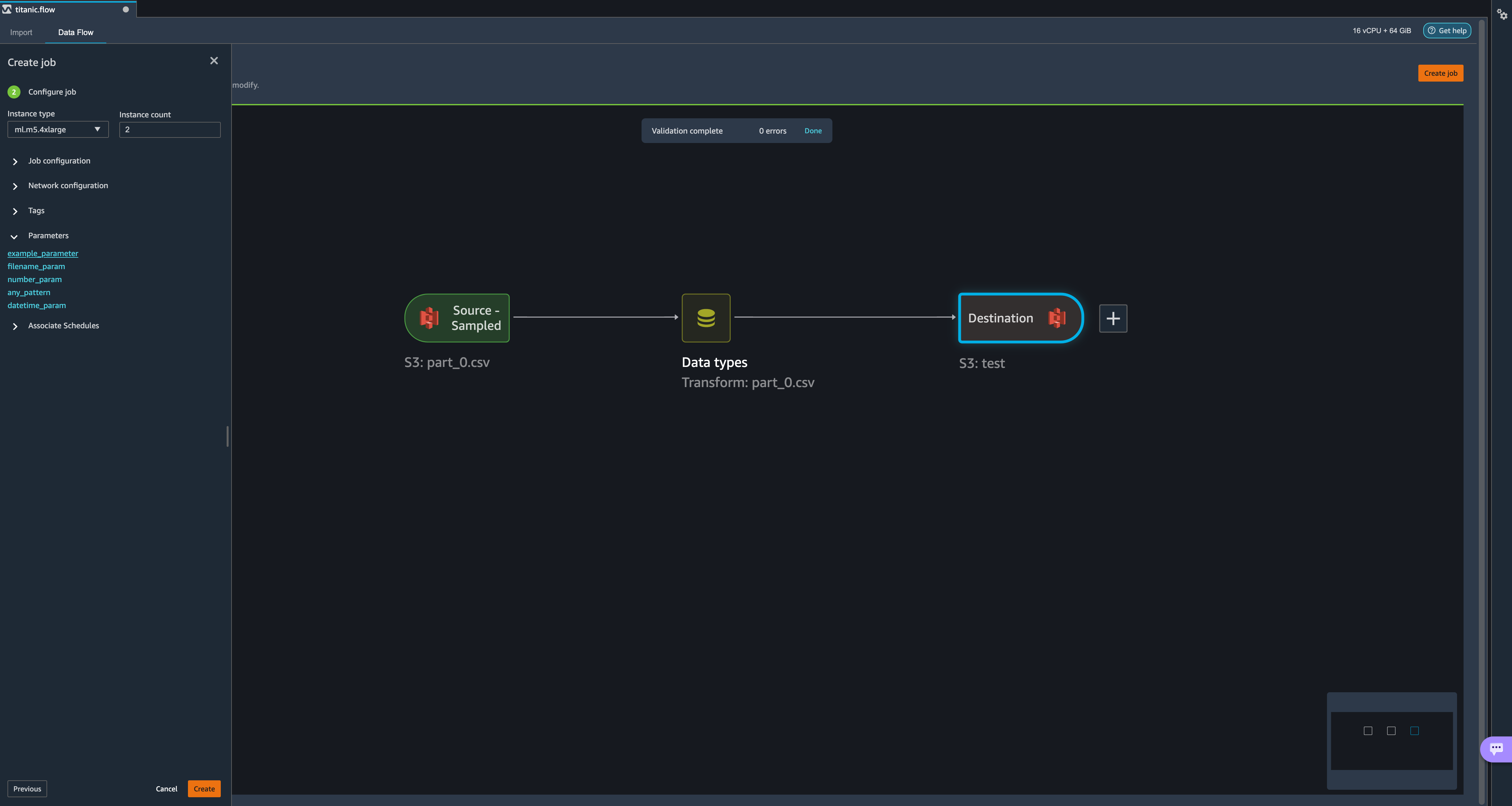Select the Data Flow tab
The image size is (1512, 806).
[75, 32]
